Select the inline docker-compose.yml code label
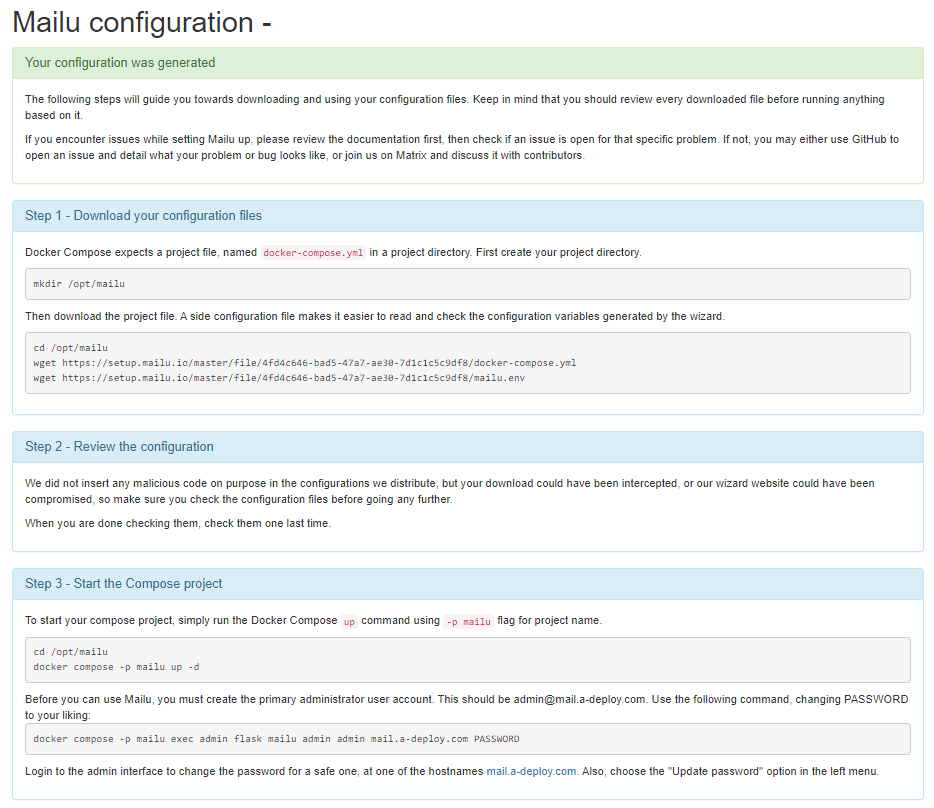Screen dimensions: 934x808 pos(313,253)
